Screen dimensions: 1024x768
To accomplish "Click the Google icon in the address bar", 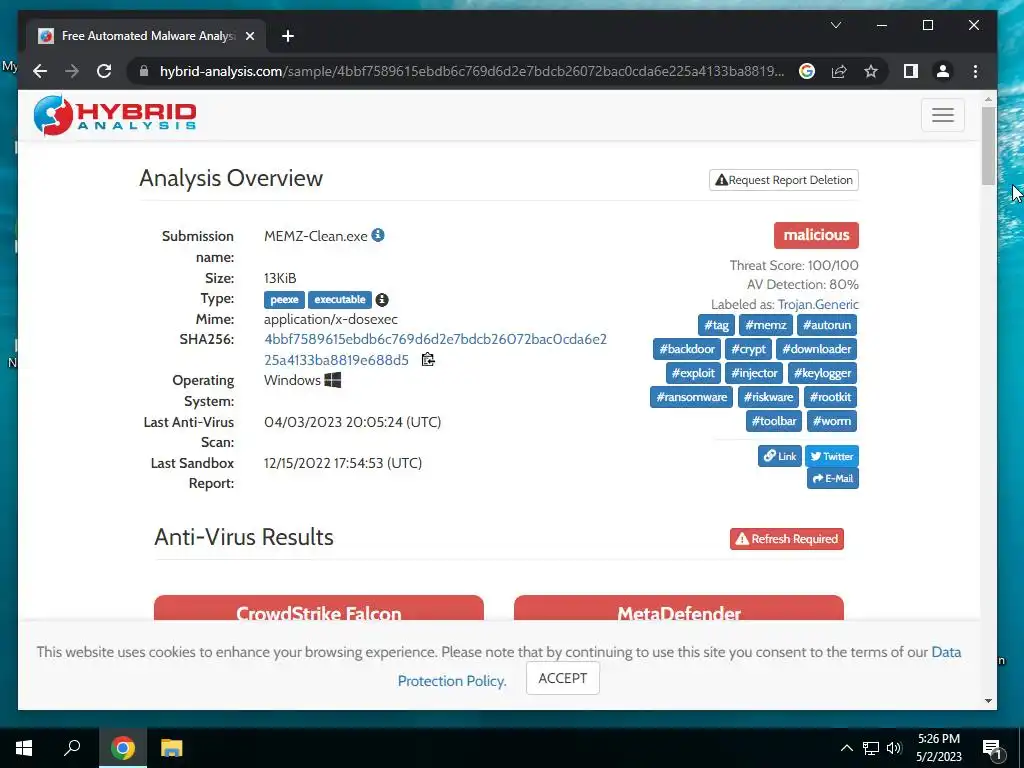I will coord(807,71).
